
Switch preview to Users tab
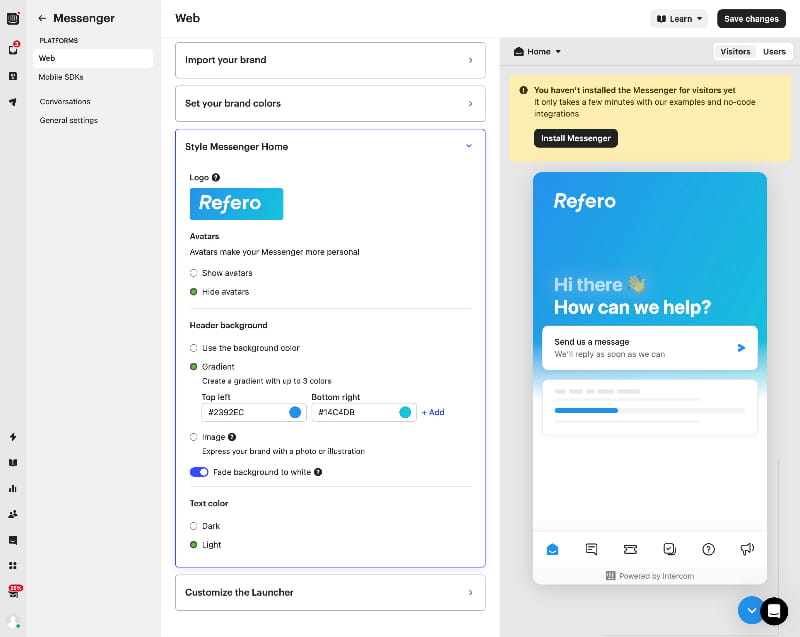(x=774, y=52)
